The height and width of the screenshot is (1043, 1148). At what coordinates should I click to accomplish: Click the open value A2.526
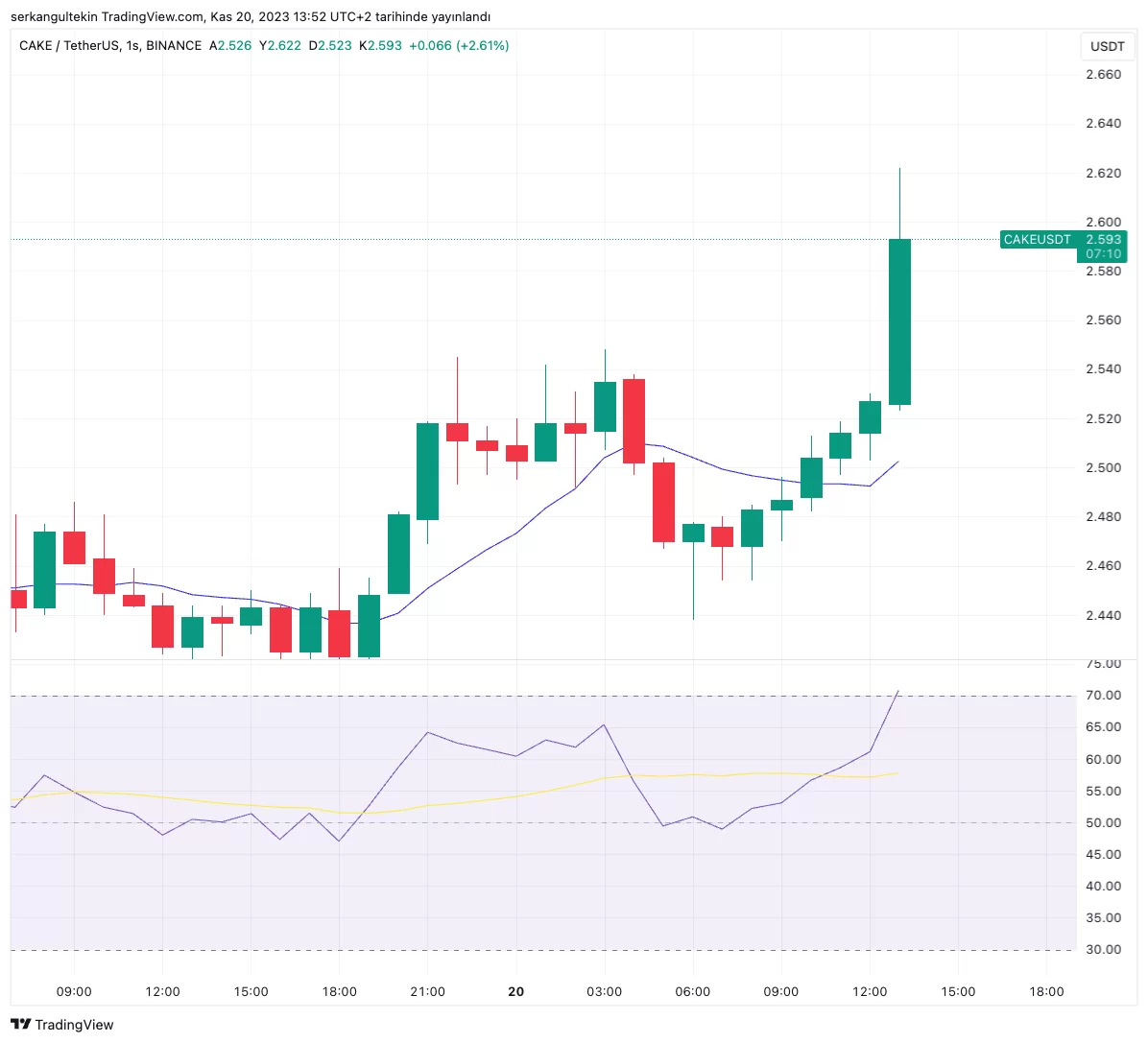(230, 45)
